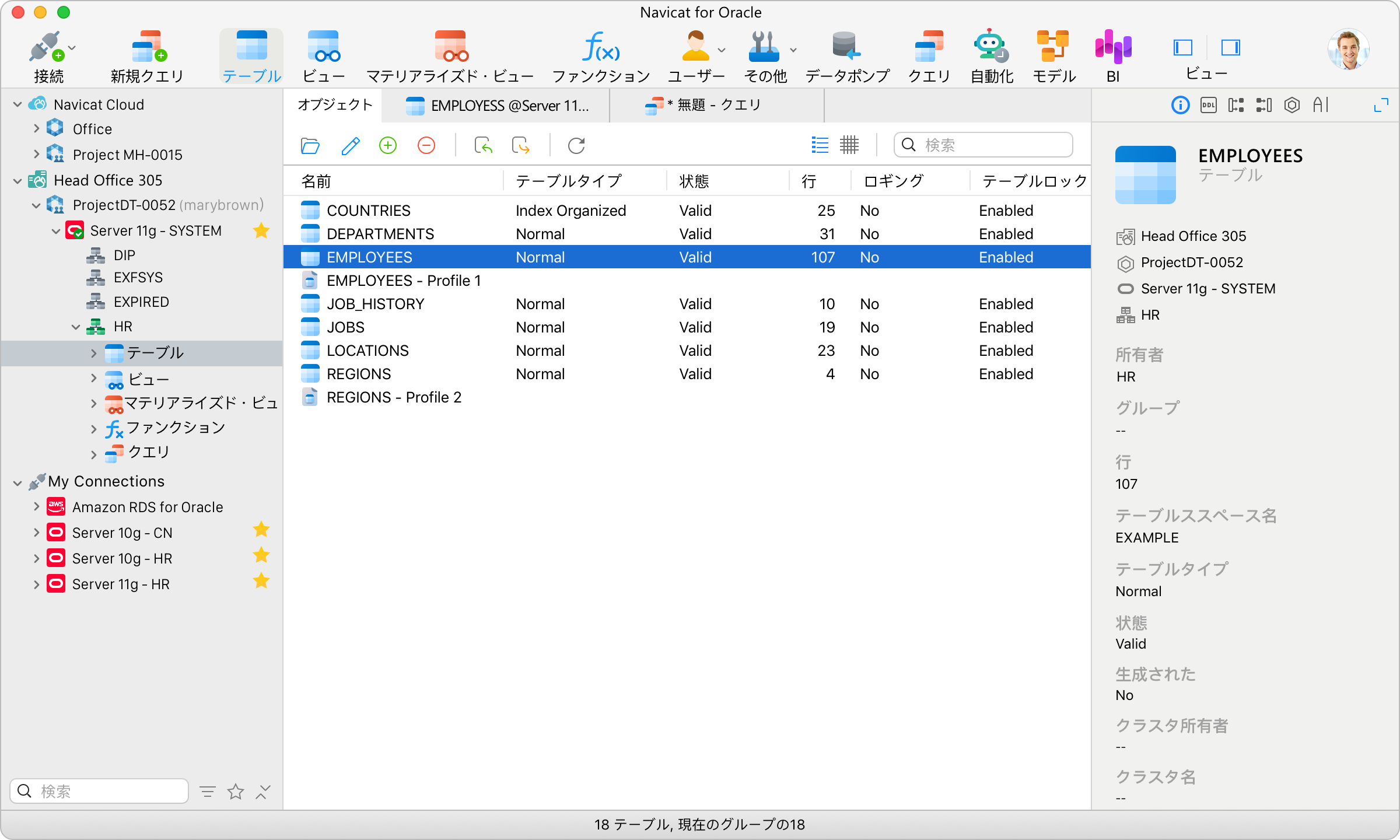The height and width of the screenshot is (840, 1400).
Task: Expand Project MH-0015 node
Action: point(36,154)
